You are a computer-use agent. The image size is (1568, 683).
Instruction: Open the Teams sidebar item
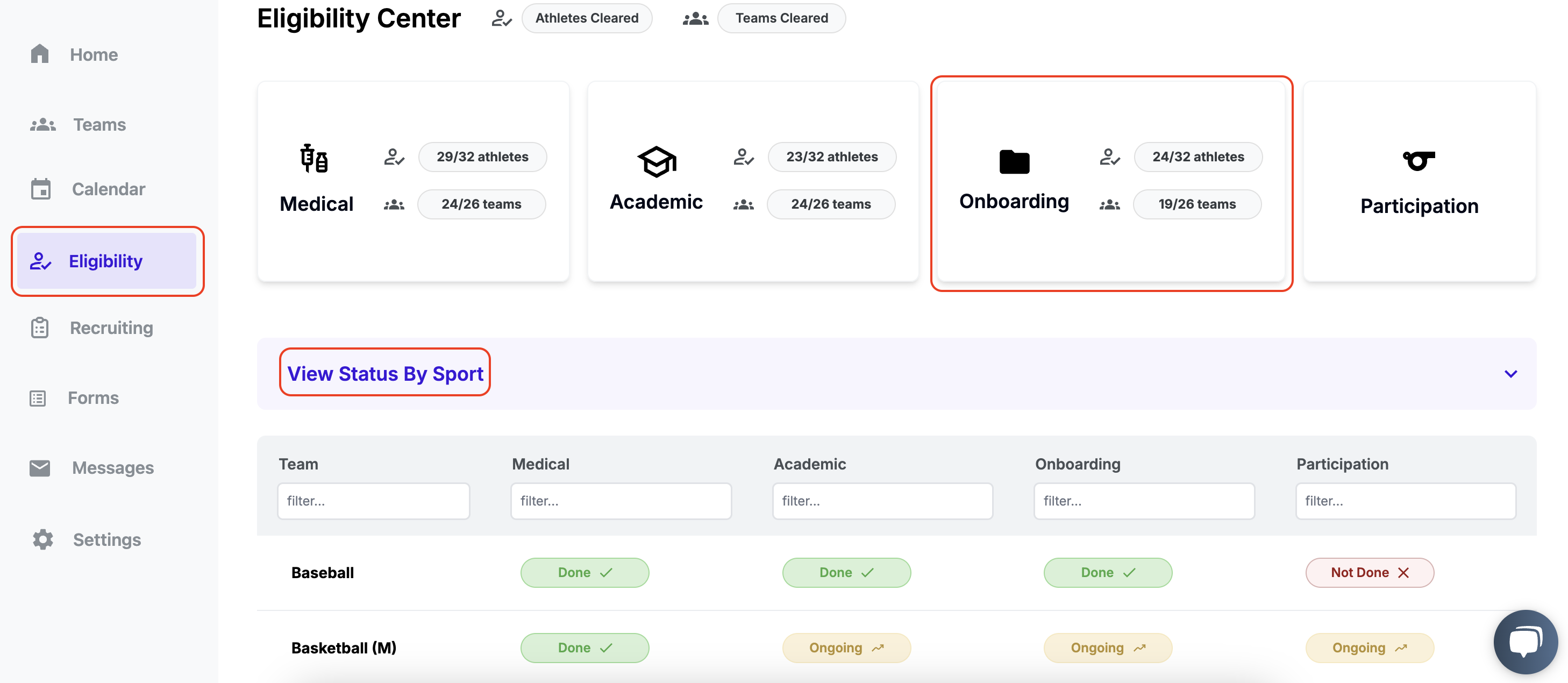pyautogui.click(x=99, y=125)
